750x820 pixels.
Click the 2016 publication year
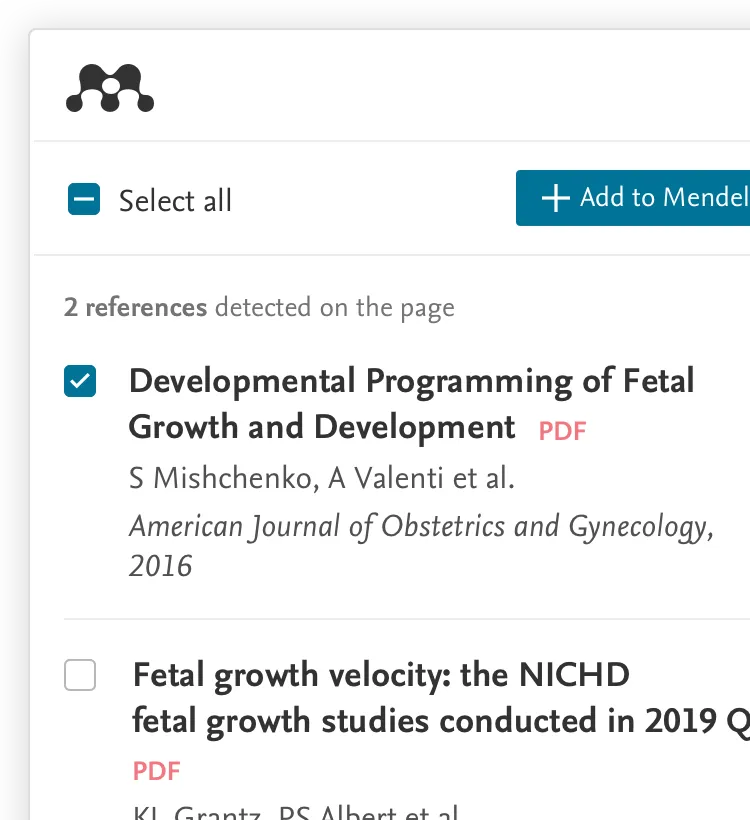click(160, 566)
